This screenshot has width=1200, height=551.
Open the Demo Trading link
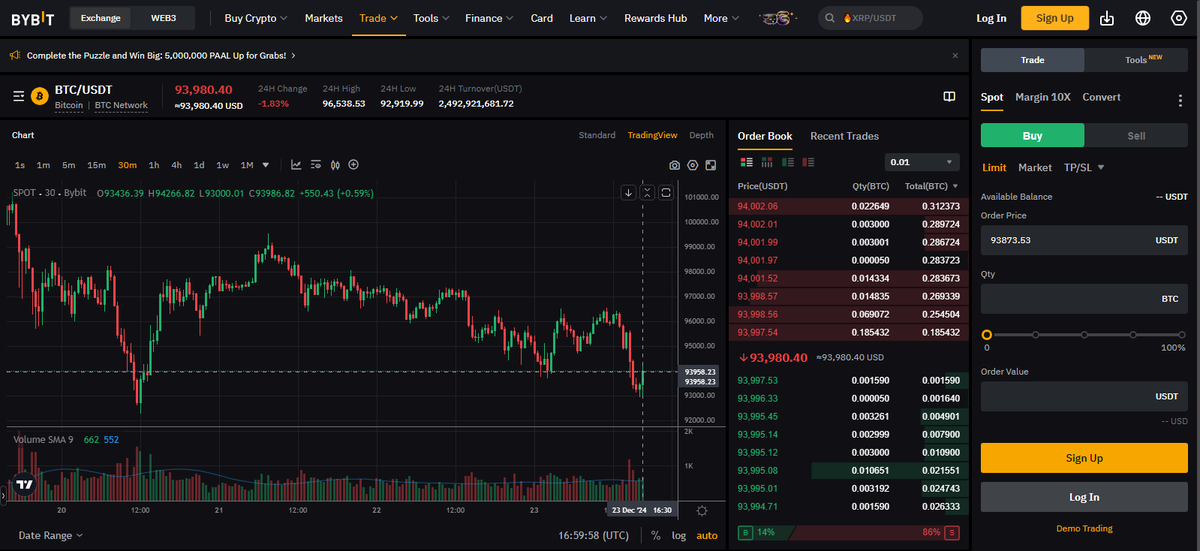point(1084,529)
